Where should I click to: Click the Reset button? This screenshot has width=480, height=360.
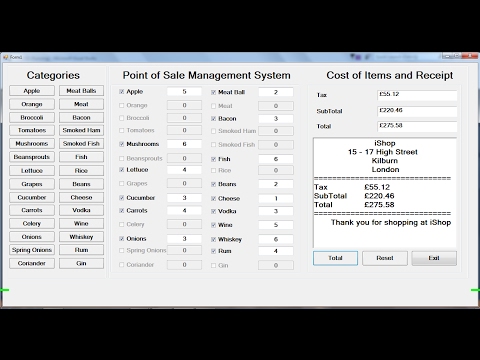(385, 258)
